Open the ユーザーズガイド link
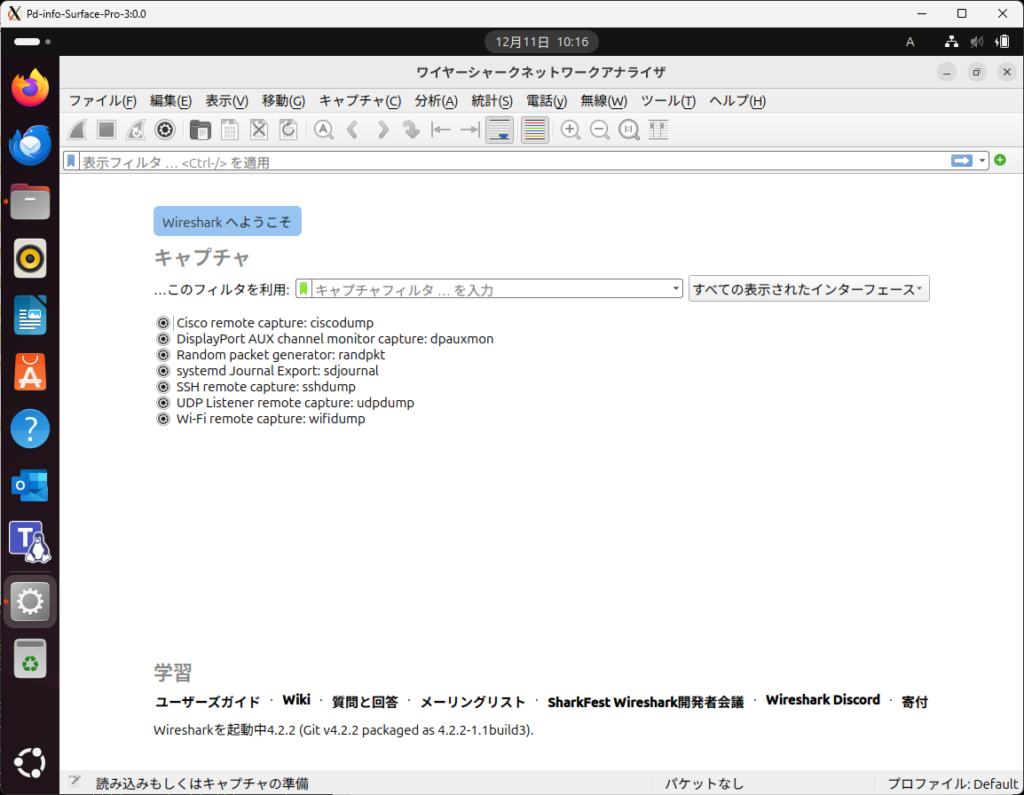1024x795 pixels. click(207, 702)
